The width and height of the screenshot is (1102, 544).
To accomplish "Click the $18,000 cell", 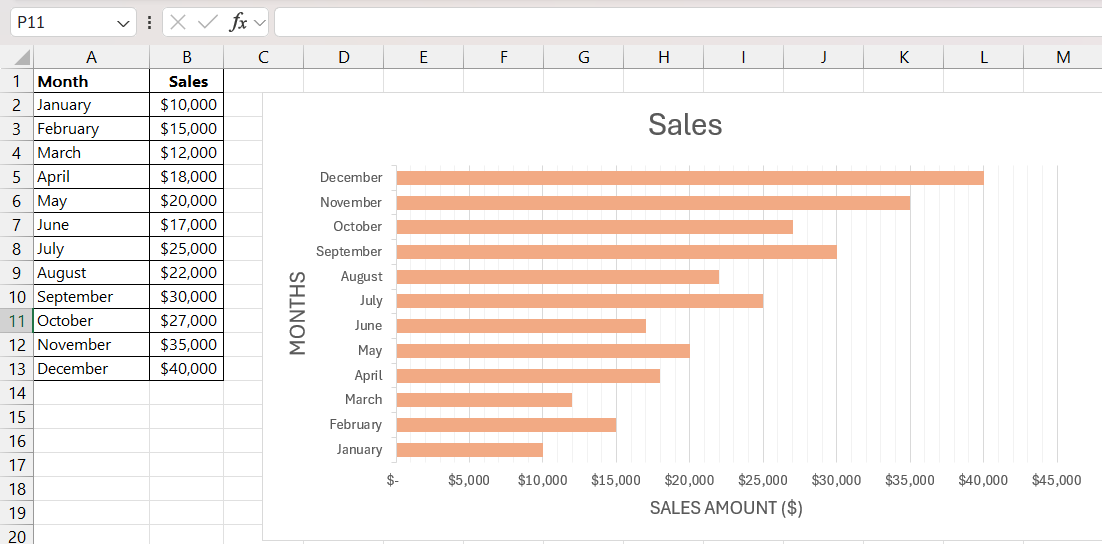I will pyautogui.click(x=186, y=176).
